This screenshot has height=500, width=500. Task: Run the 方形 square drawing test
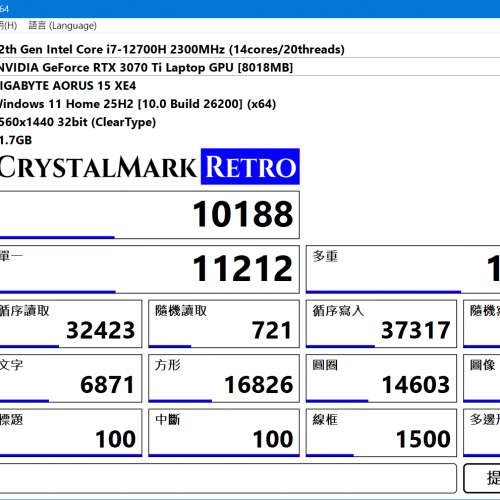tap(224, 378)
